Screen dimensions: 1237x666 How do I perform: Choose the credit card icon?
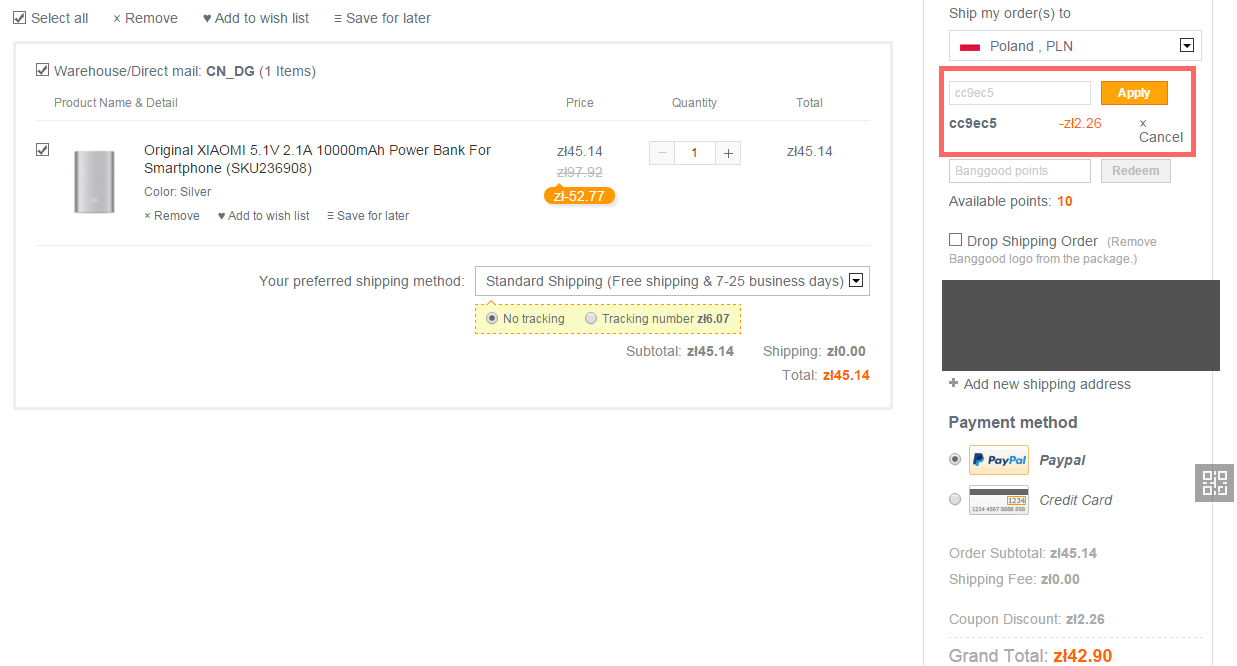tap(999, 500)
